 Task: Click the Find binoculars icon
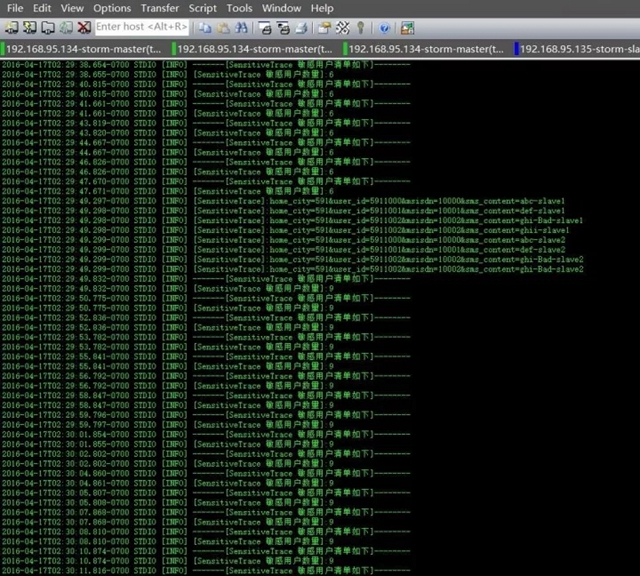point(240,27)
